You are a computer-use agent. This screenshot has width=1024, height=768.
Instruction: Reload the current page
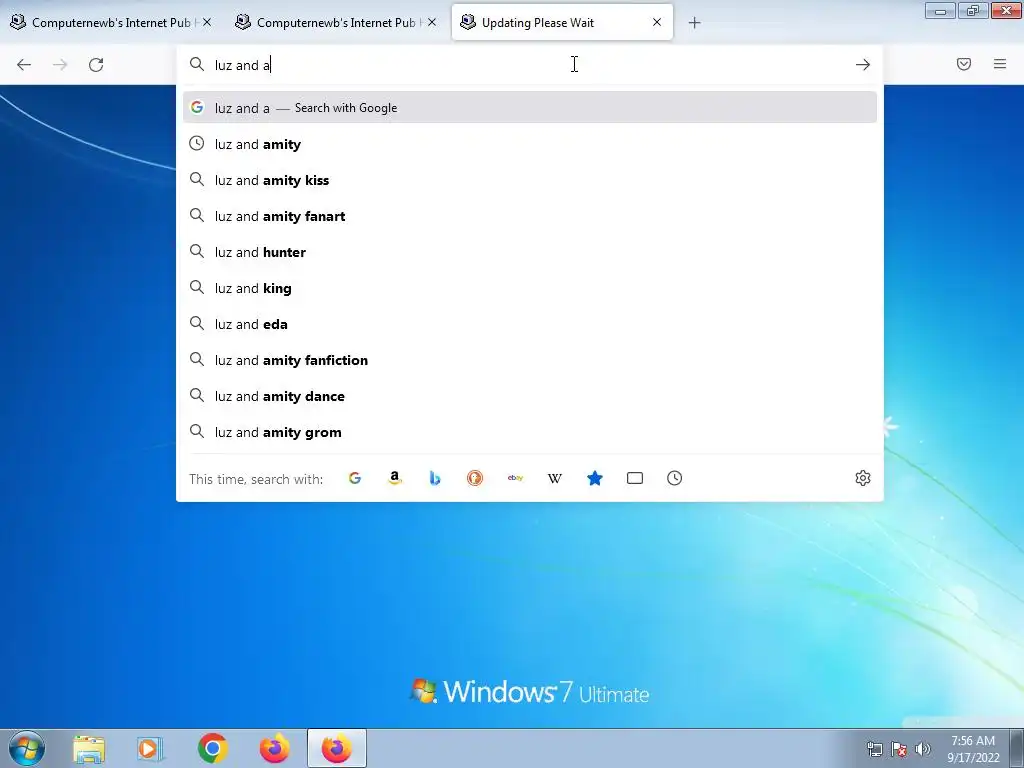coord(96,65)
